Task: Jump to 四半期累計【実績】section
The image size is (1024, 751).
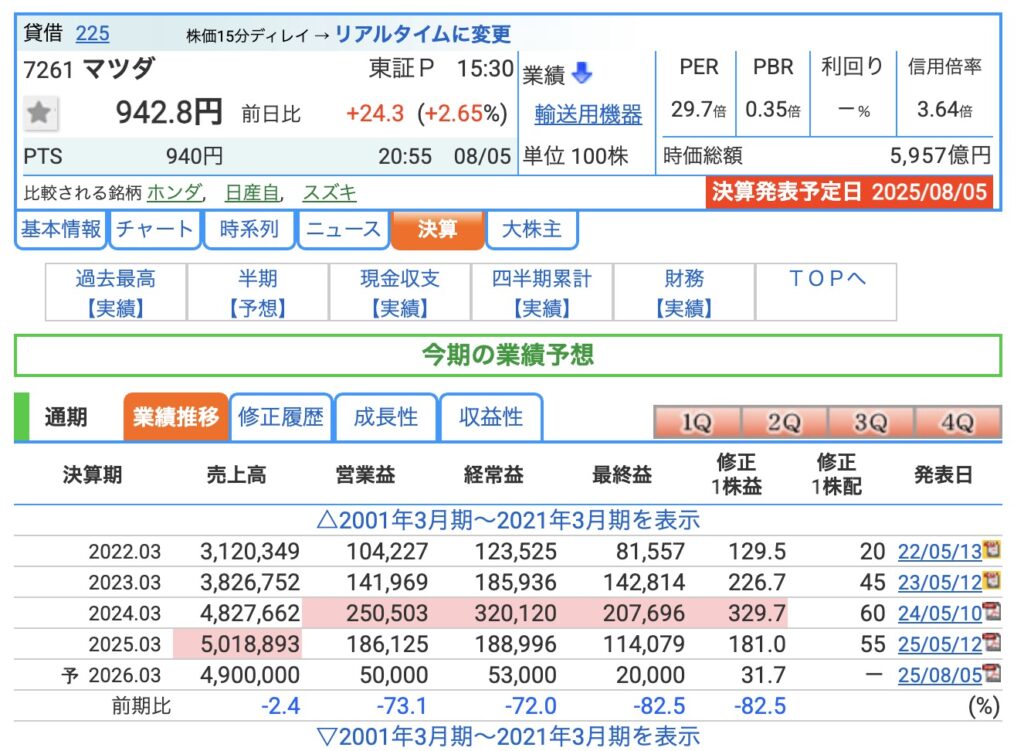Action: (541, 293)
